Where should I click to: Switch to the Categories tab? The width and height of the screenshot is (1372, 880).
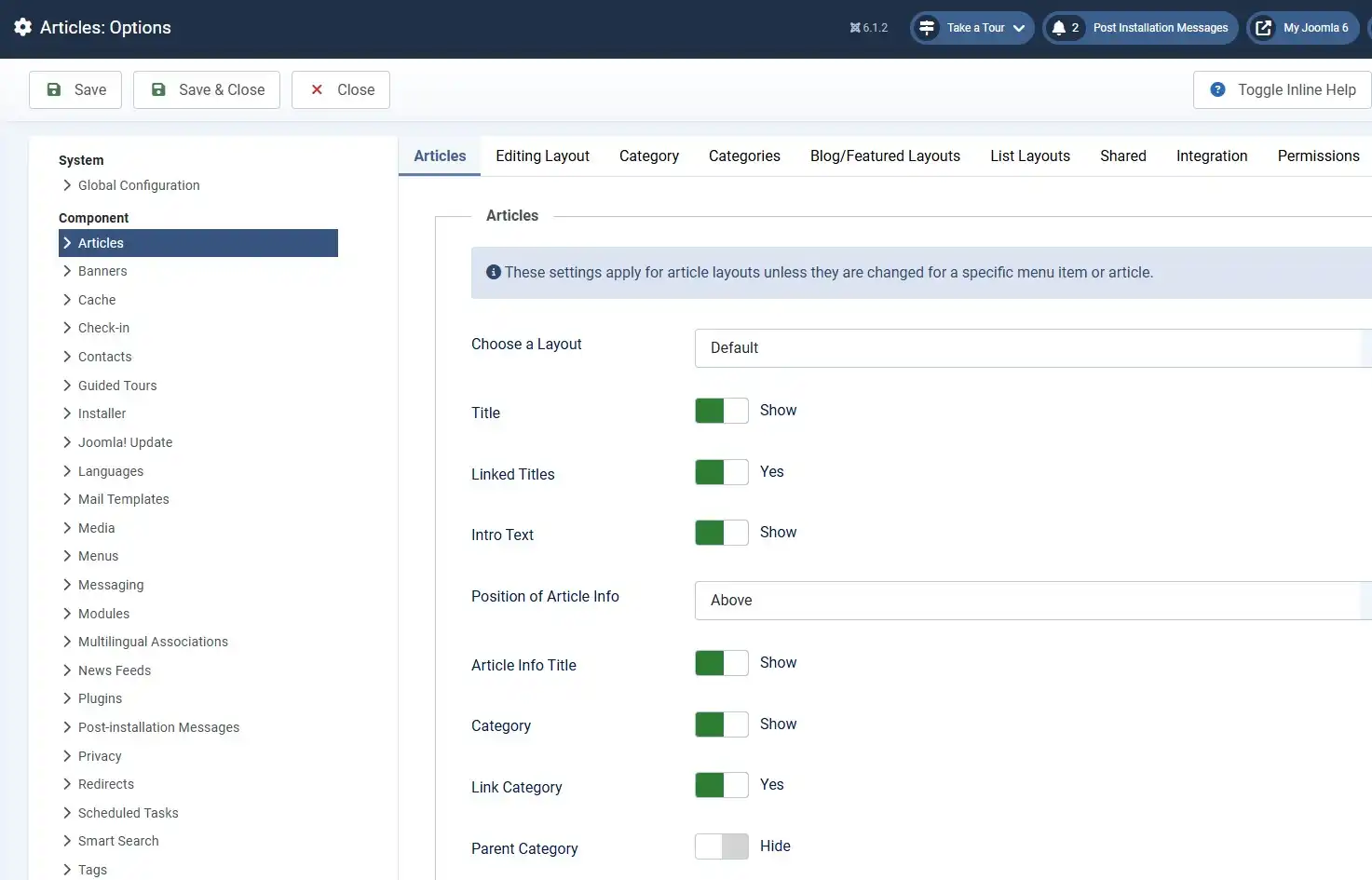coord(744,156)
